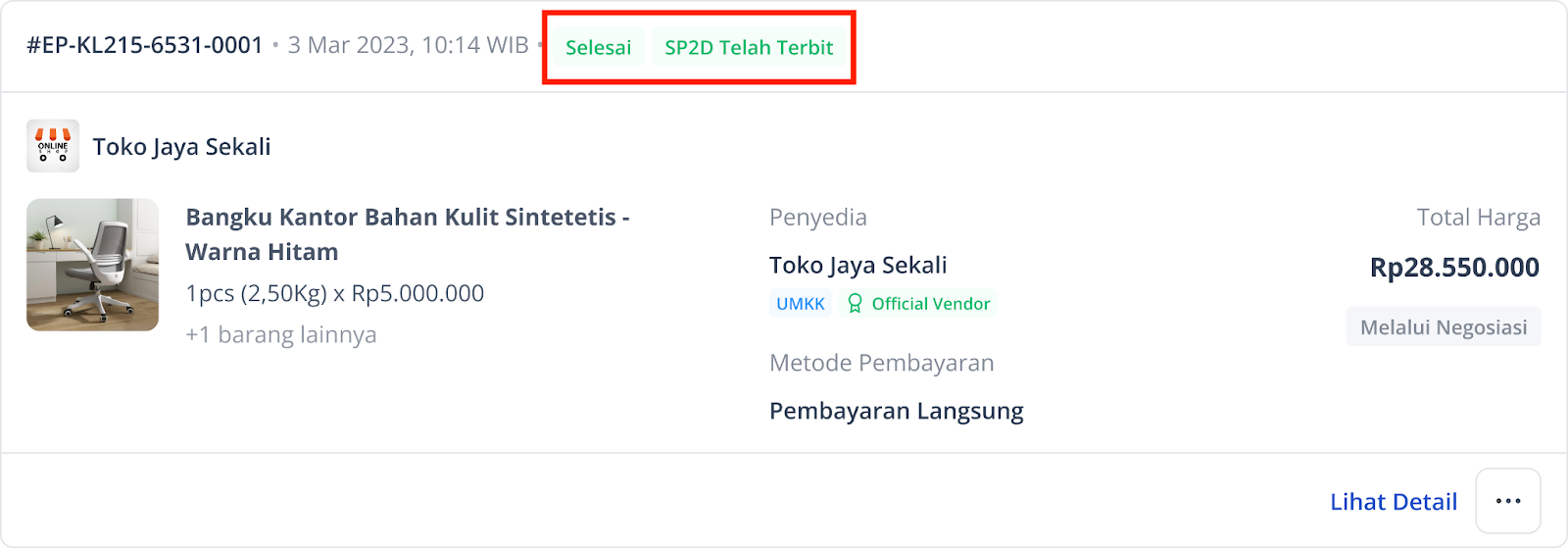
Task: Click the Total Harga label
Action: [x=1479, y=218]
